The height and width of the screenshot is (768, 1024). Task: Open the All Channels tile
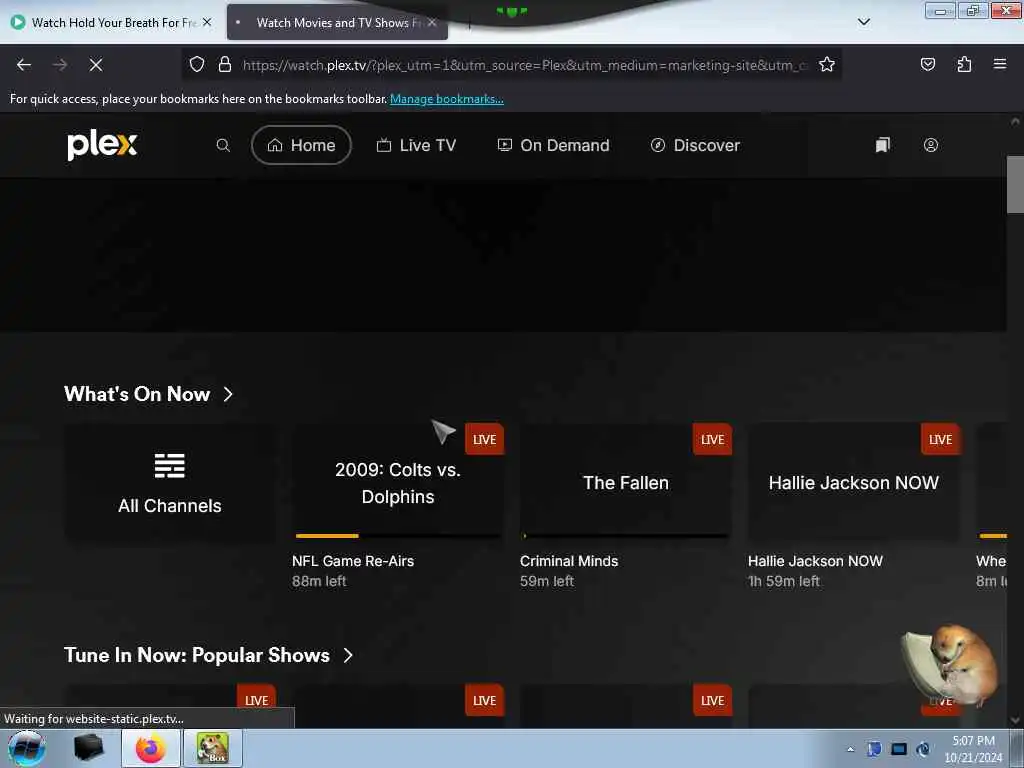170,483
